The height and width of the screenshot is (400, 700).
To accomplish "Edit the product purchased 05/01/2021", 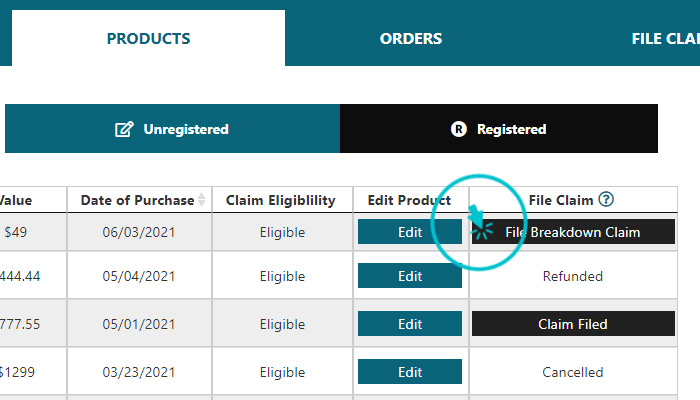I will pyautogui.click(x=410, y=324).
